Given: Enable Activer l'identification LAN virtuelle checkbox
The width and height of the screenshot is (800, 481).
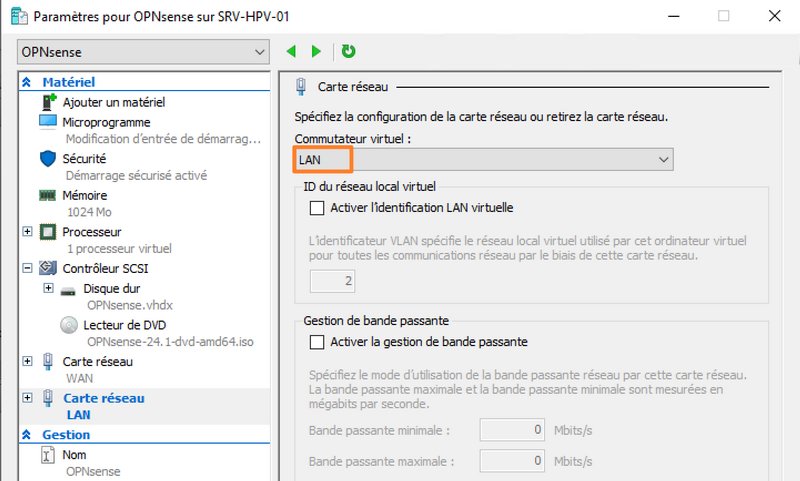Looking at the screenshot, I should click(317, 208).
